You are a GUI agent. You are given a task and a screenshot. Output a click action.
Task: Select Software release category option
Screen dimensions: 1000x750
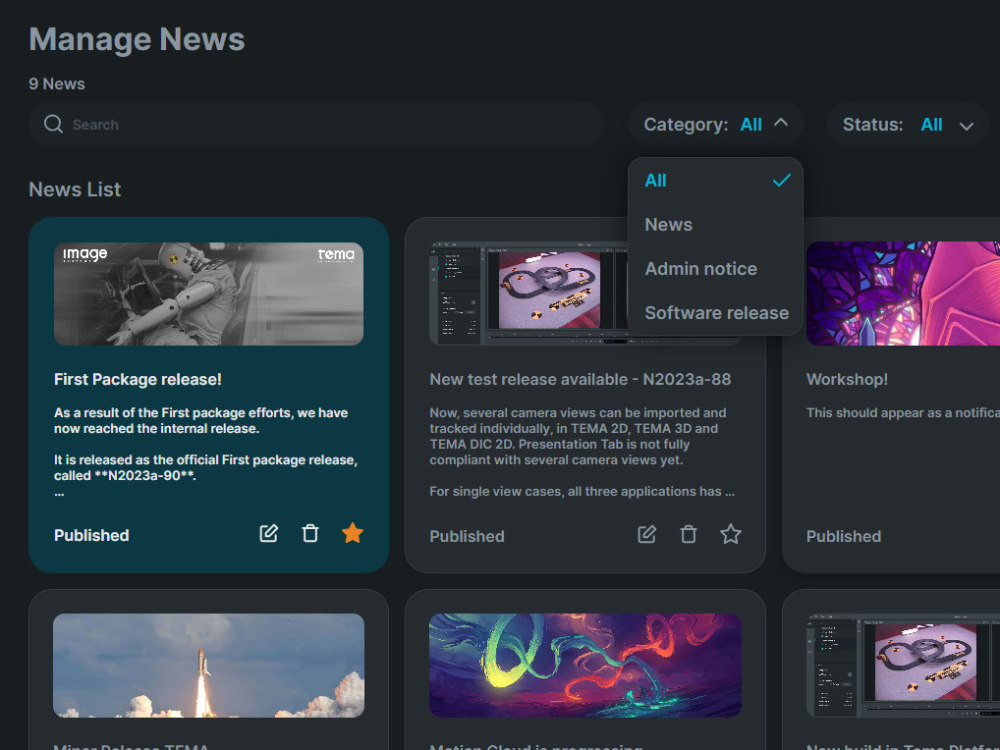pos(716,312)
